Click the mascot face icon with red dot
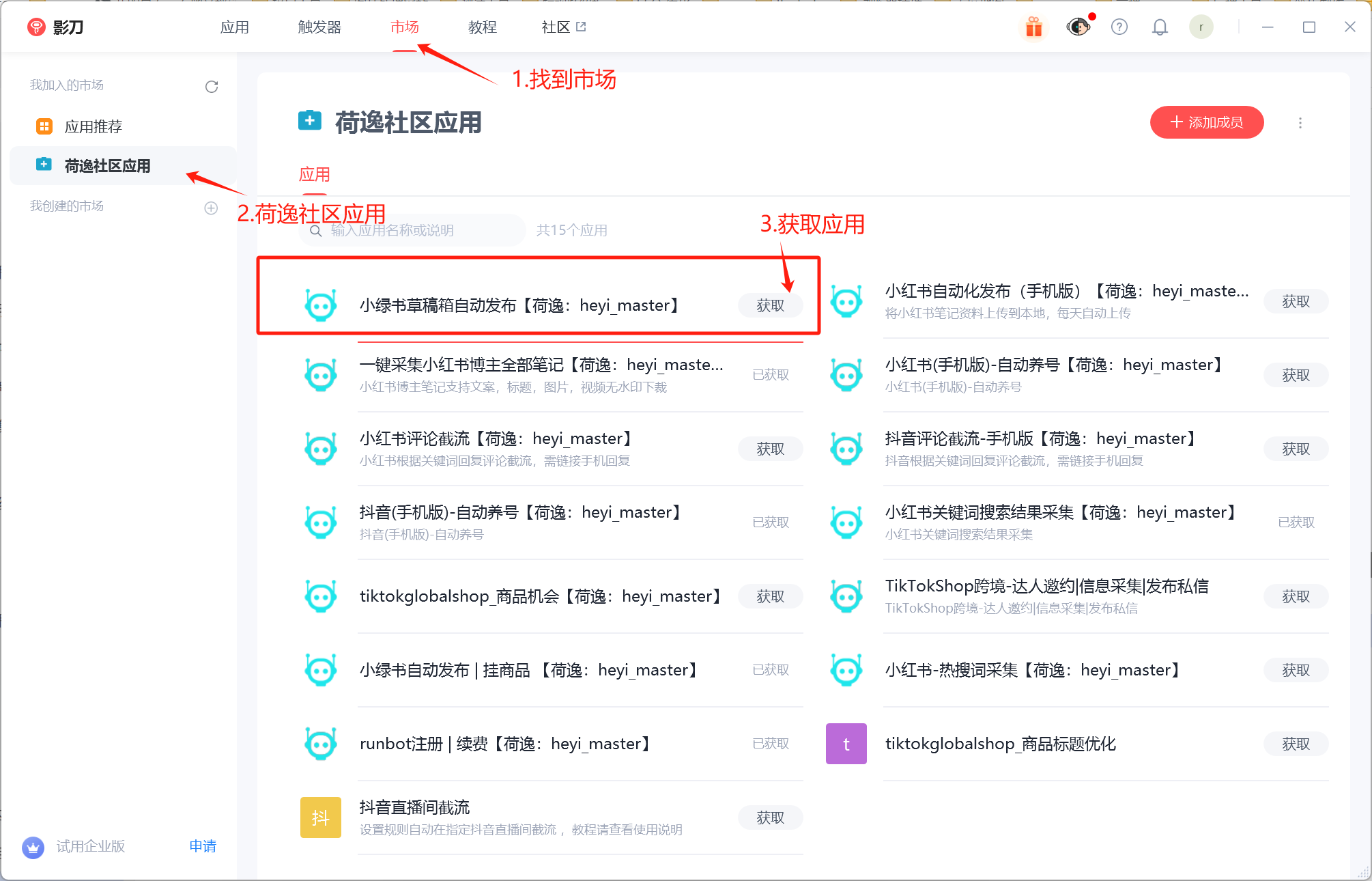The image size is (1372, 881). tap(1078, 27)
